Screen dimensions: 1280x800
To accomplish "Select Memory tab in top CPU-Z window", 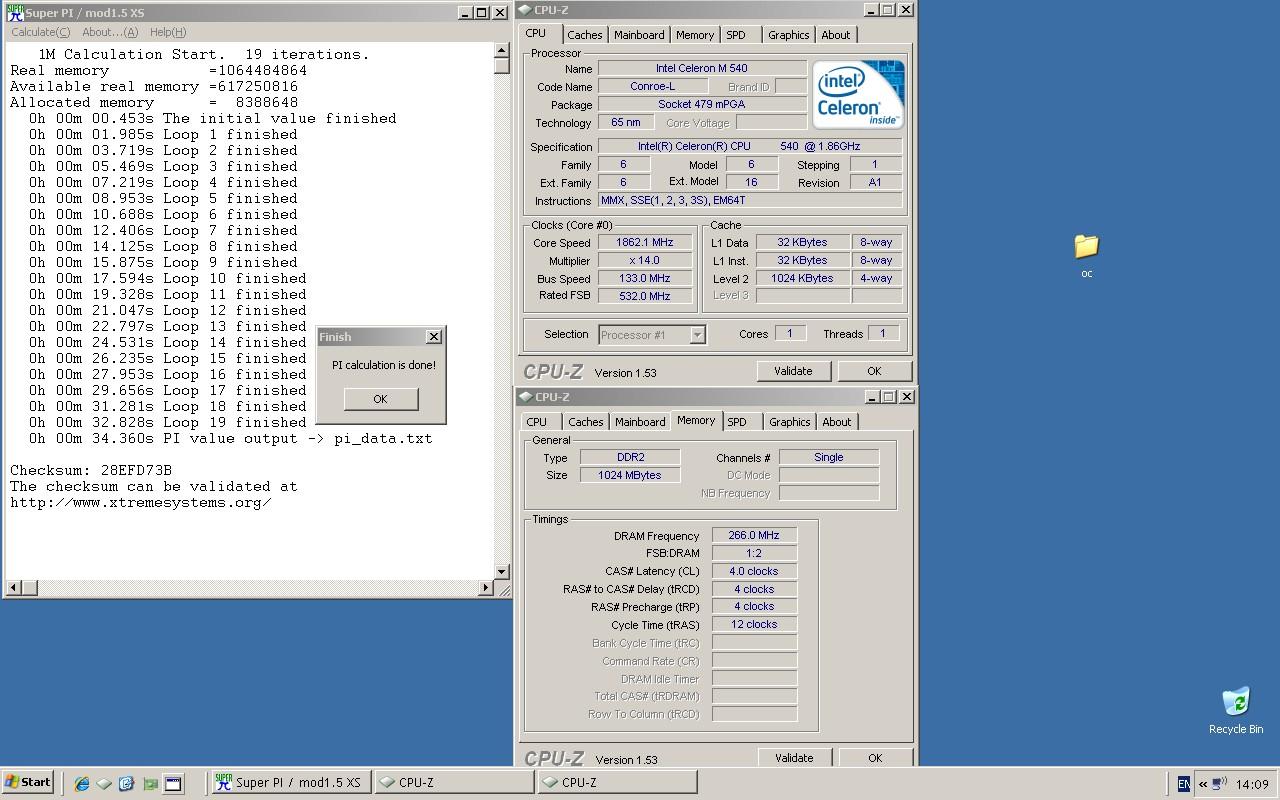I will 694,35.
